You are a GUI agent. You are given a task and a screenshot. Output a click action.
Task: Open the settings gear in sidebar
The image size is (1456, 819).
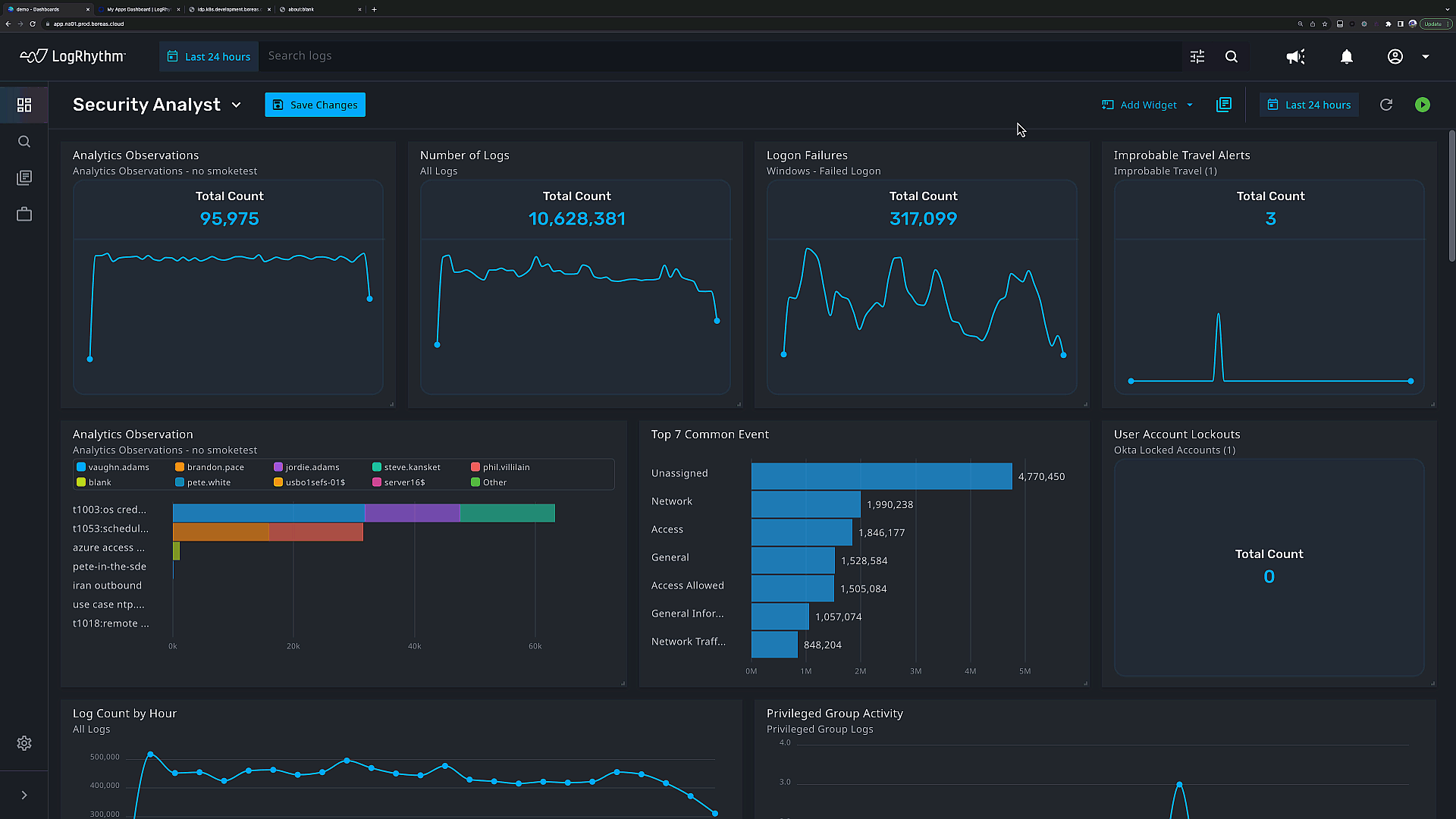24,743
